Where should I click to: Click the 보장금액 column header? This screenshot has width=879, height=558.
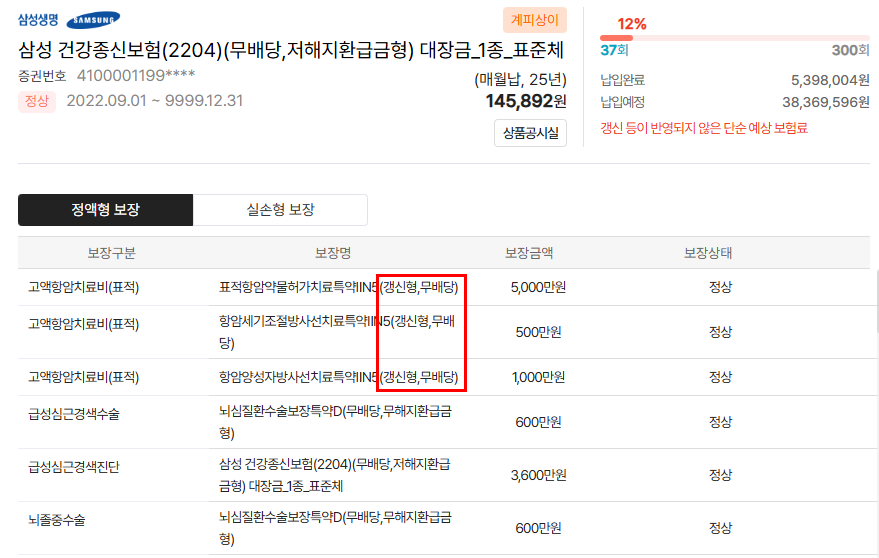(x=529, y=253)
